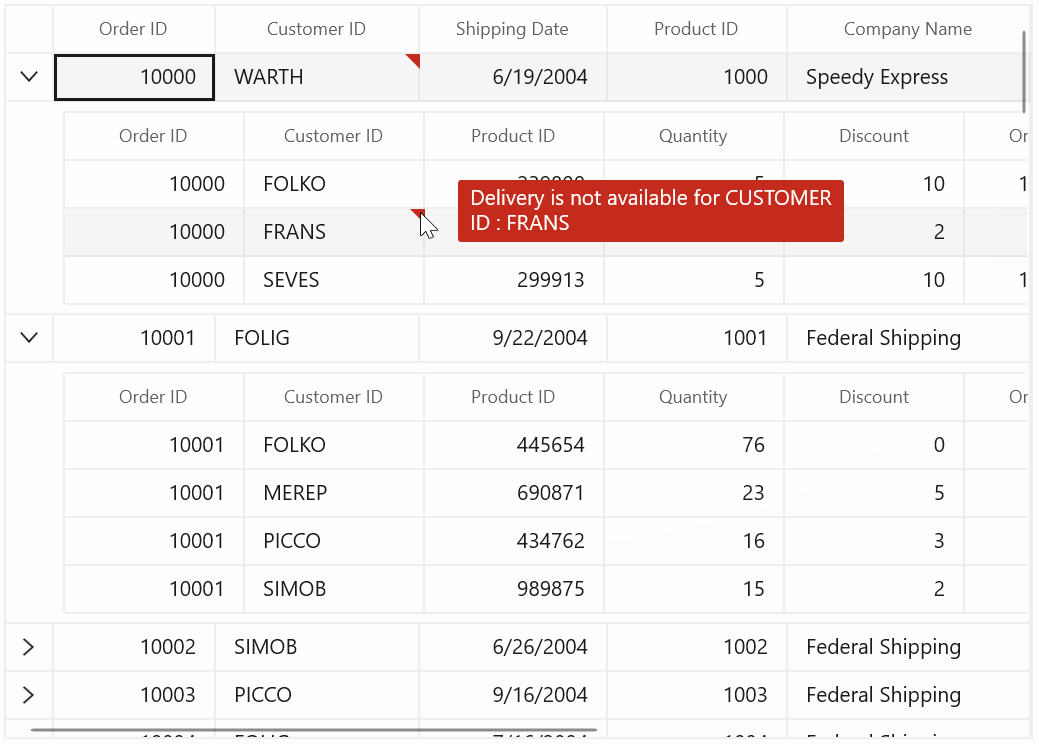1039x744 pixels.
Task: Sort by top-level Order ID column header
Action: (x=133, y=29)
